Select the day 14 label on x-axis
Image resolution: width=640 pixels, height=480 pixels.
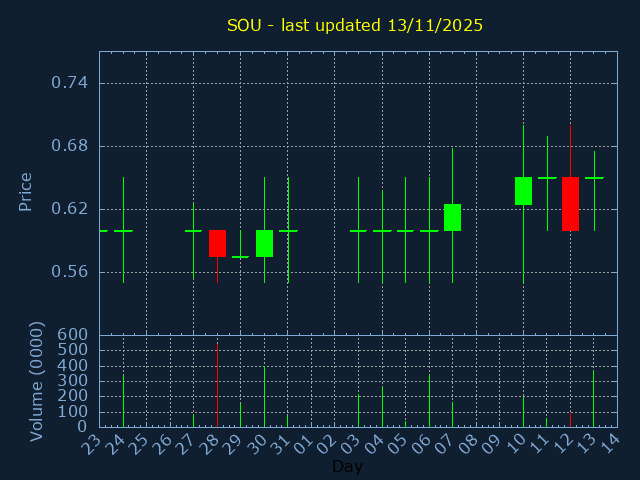(610, 443)
